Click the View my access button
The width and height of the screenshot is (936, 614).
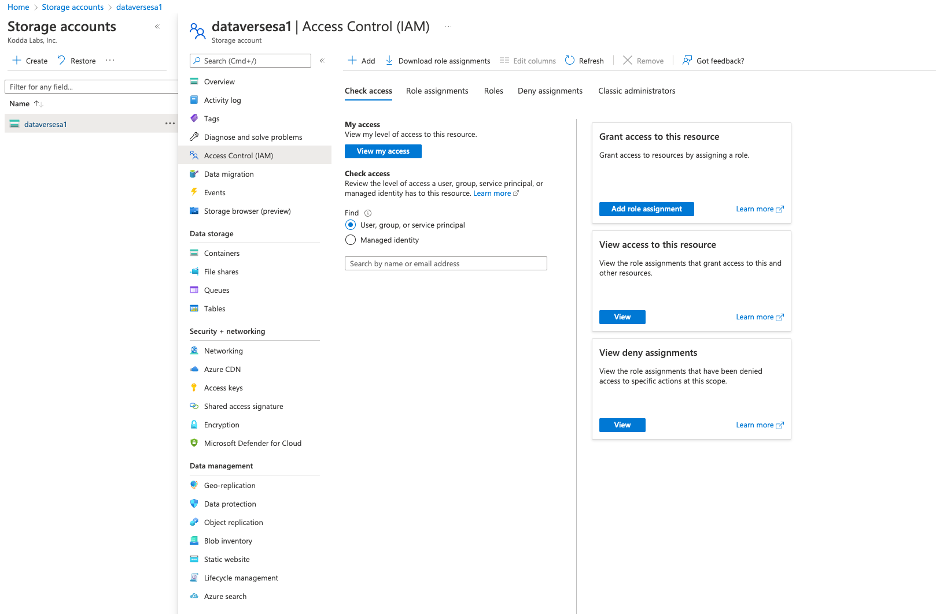383,151
